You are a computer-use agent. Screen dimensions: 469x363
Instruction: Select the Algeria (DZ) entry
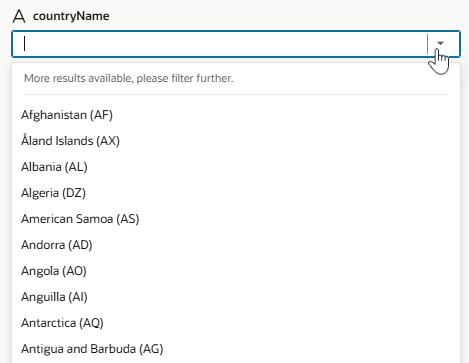tap(236, 193)
